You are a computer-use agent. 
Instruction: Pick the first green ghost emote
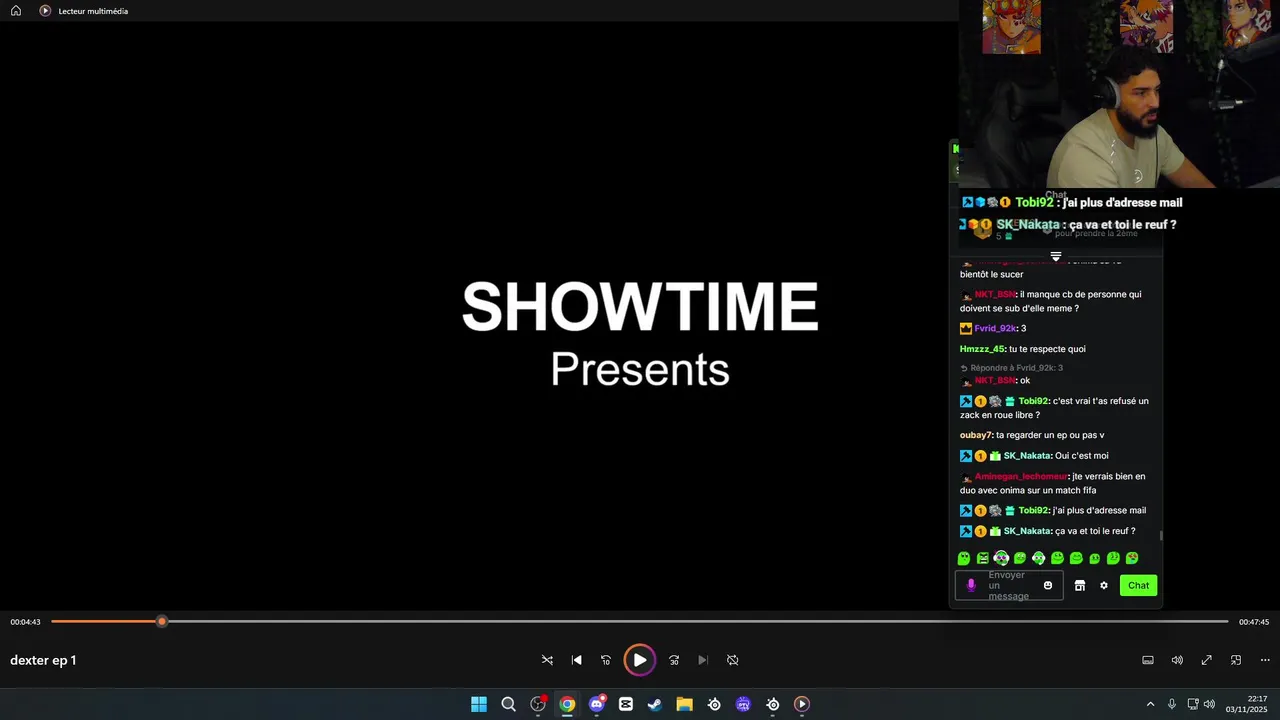[x=964, y=558]
